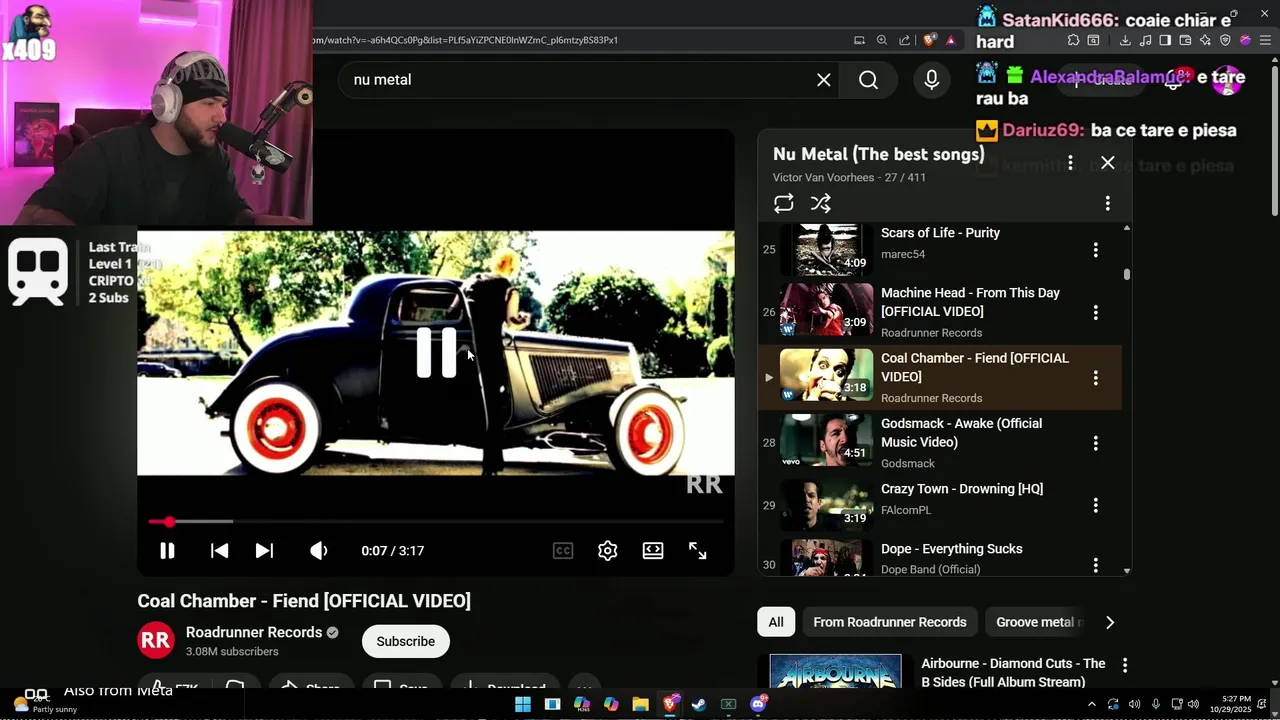Select 'From Roadrunner Records' filter chip
This screenshot has height=720, width=1280.
tap(890, 622)
